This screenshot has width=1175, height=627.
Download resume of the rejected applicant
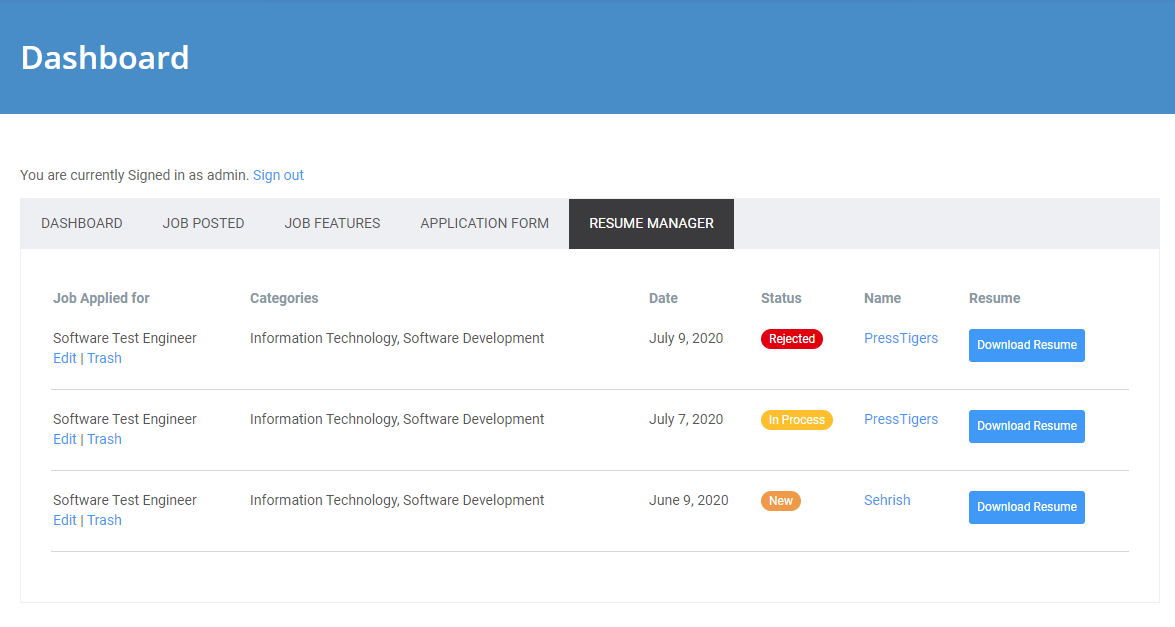[1026, 345]
